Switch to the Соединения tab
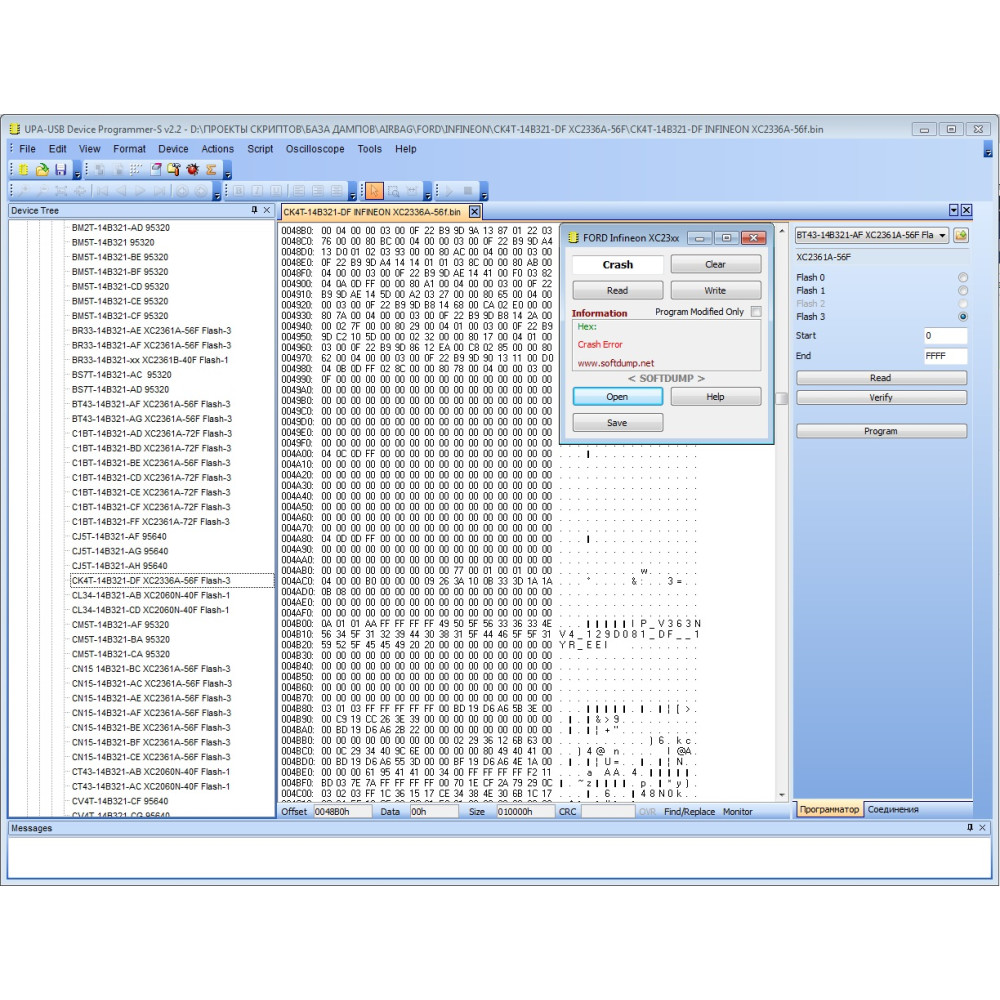The width and height of the screenshot is (1000, 1000). (893, 809)
